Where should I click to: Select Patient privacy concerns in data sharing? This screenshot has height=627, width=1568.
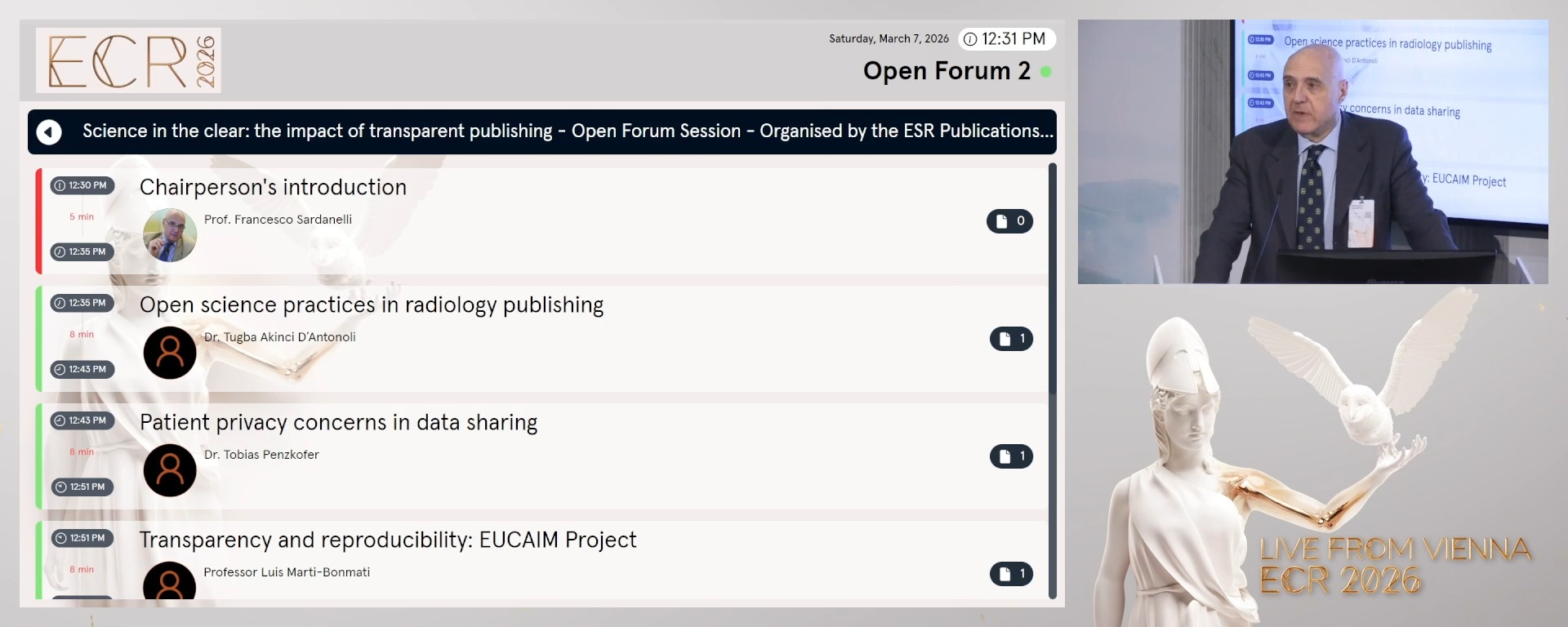pyautogui.click(x=338, y=422)
